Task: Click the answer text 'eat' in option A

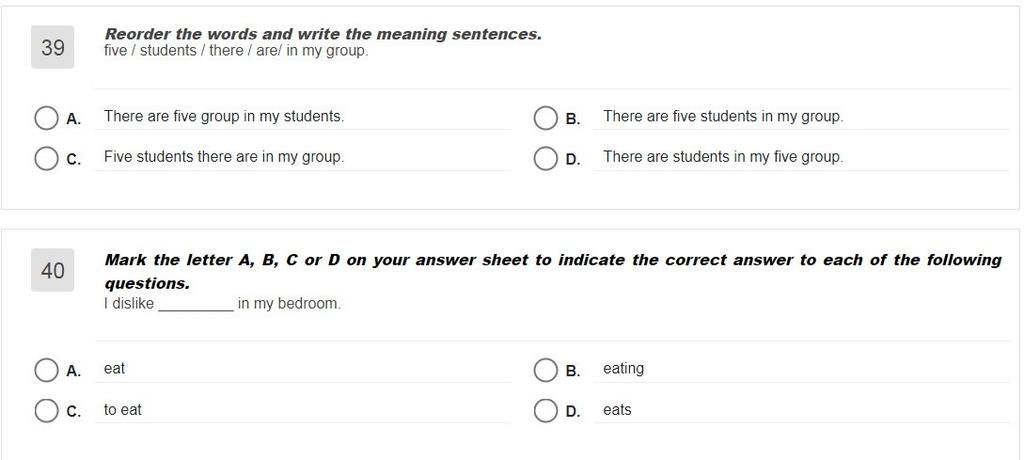Action: (x=114, y=369)
